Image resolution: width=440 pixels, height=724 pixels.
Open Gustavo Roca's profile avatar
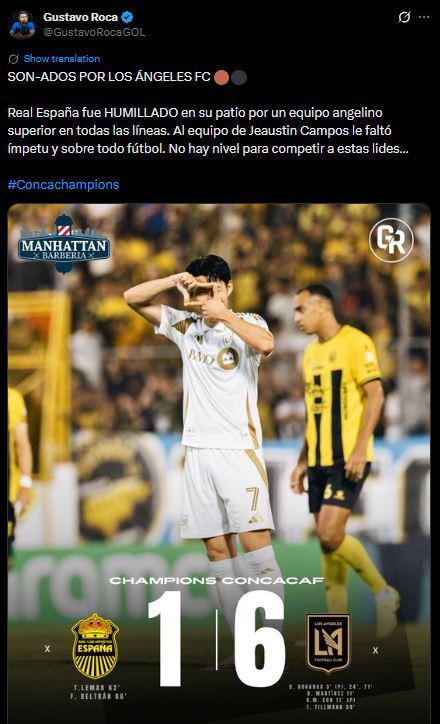click(22, 24)
